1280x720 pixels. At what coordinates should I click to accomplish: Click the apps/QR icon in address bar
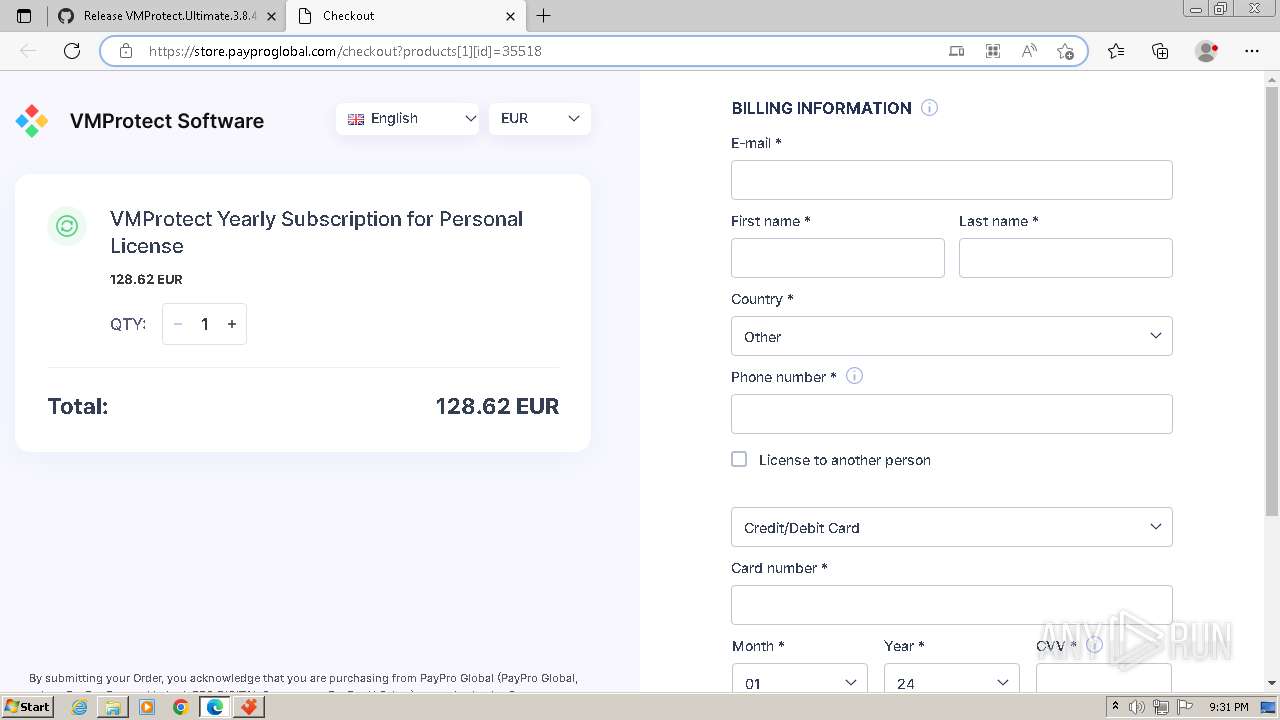(x=993, y=51)
